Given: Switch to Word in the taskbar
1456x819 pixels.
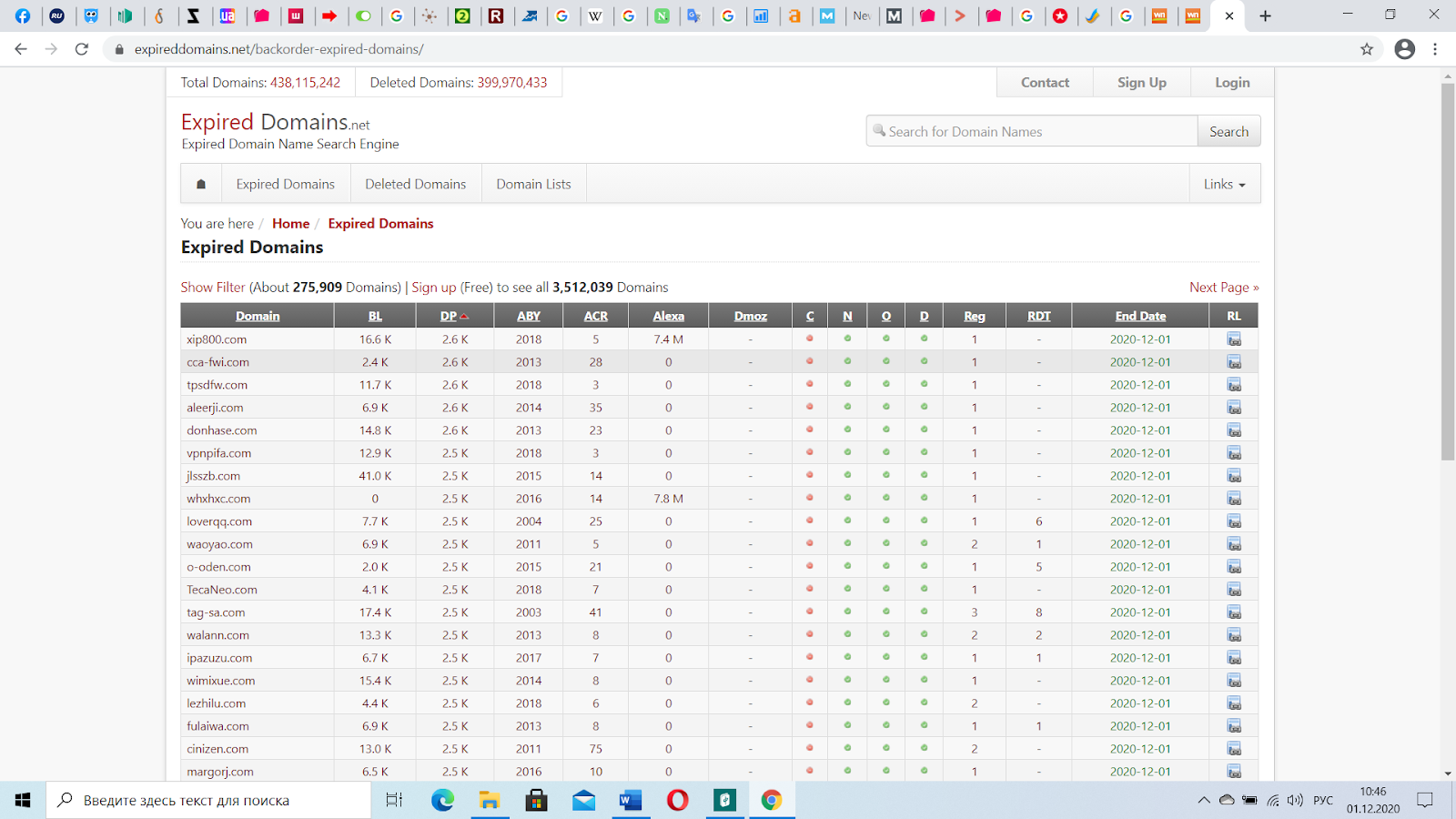Looking at the screenshot, I should (x=631, y=800).
